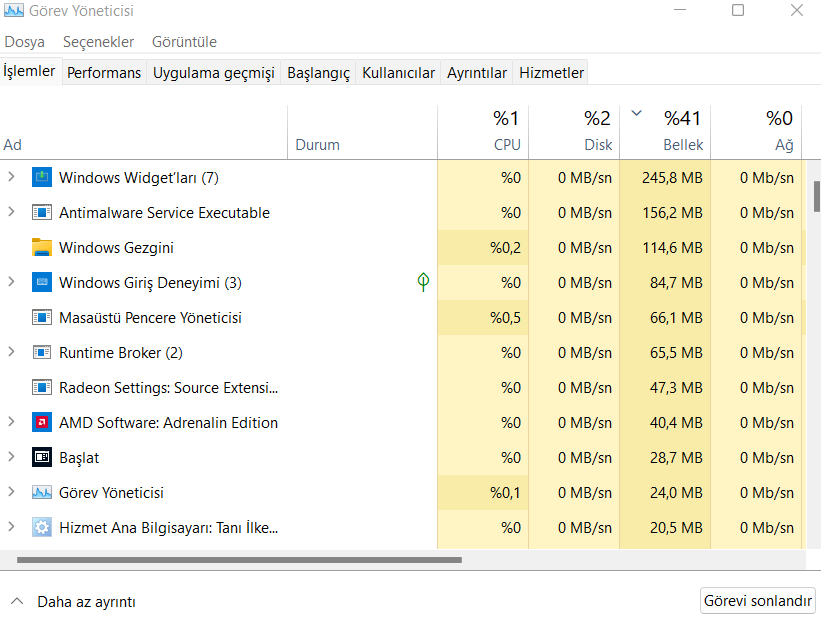Switch to the Performans tab
Screen dimensions: 821x622
[x=104, y=73]
